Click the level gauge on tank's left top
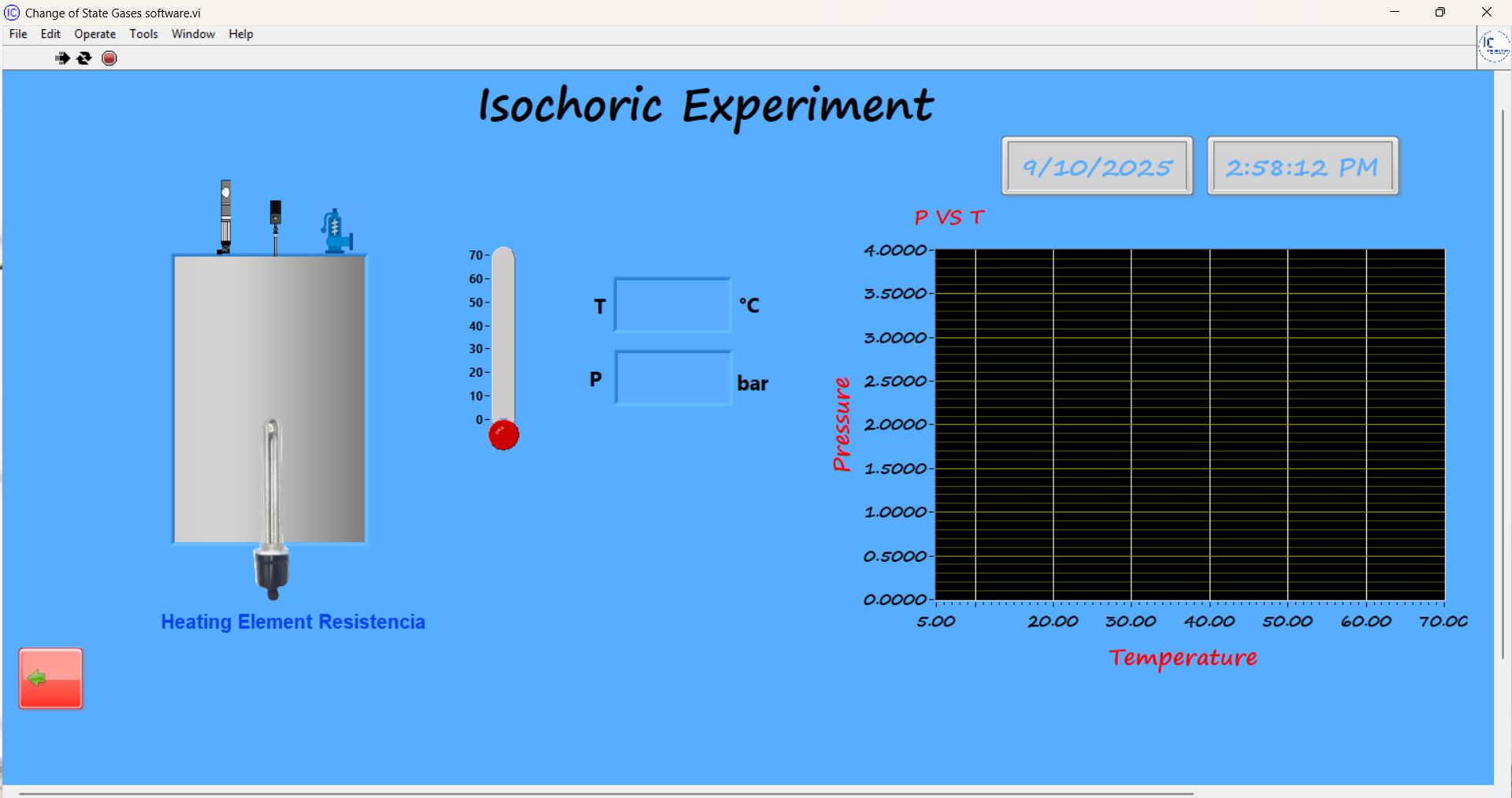 coord(225,216)
